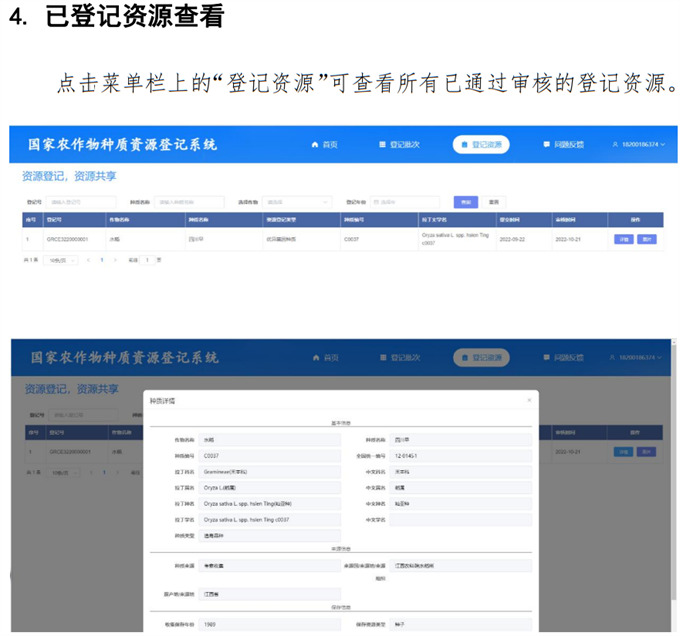Image resolution: width=680 pixels, height=636 pixels.
Task: Click previous-page arrow in first screenshot's pagination
Action: tap(88, 260)
